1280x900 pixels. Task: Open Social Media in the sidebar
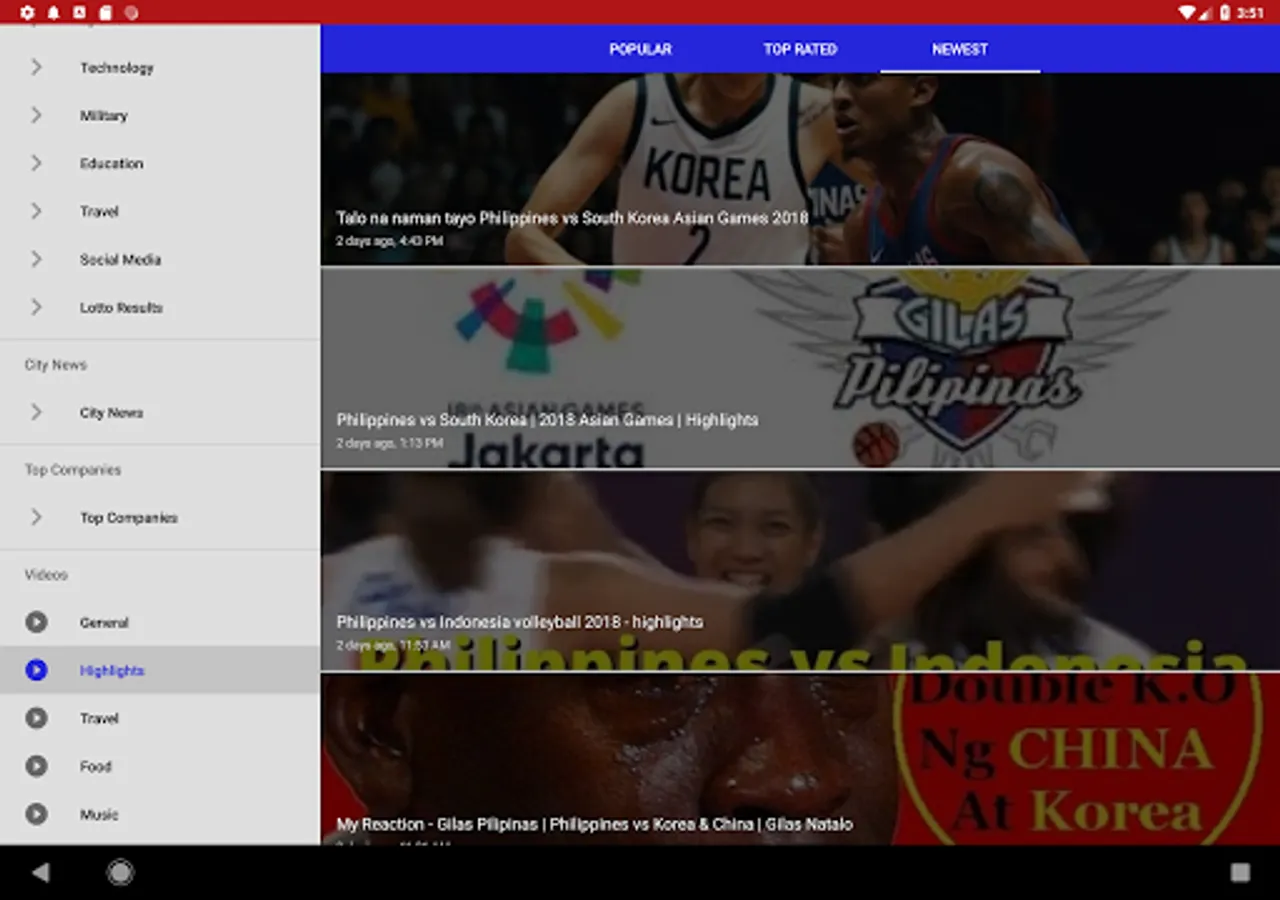point(160,259)
